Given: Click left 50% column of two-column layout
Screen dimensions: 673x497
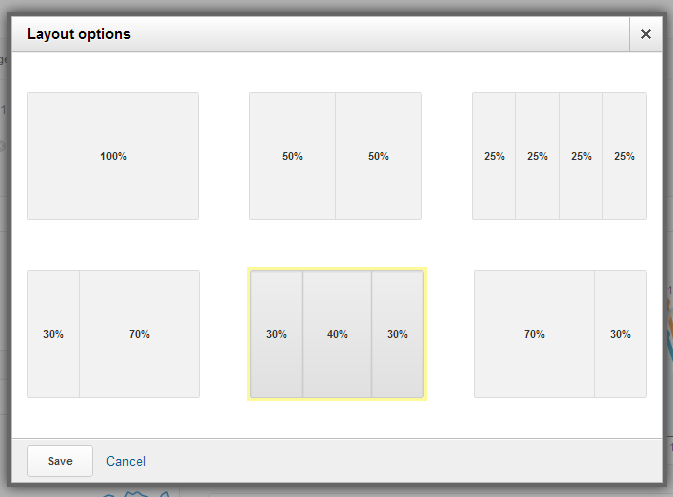Looking at the screenshot, I should click(292, 156).
